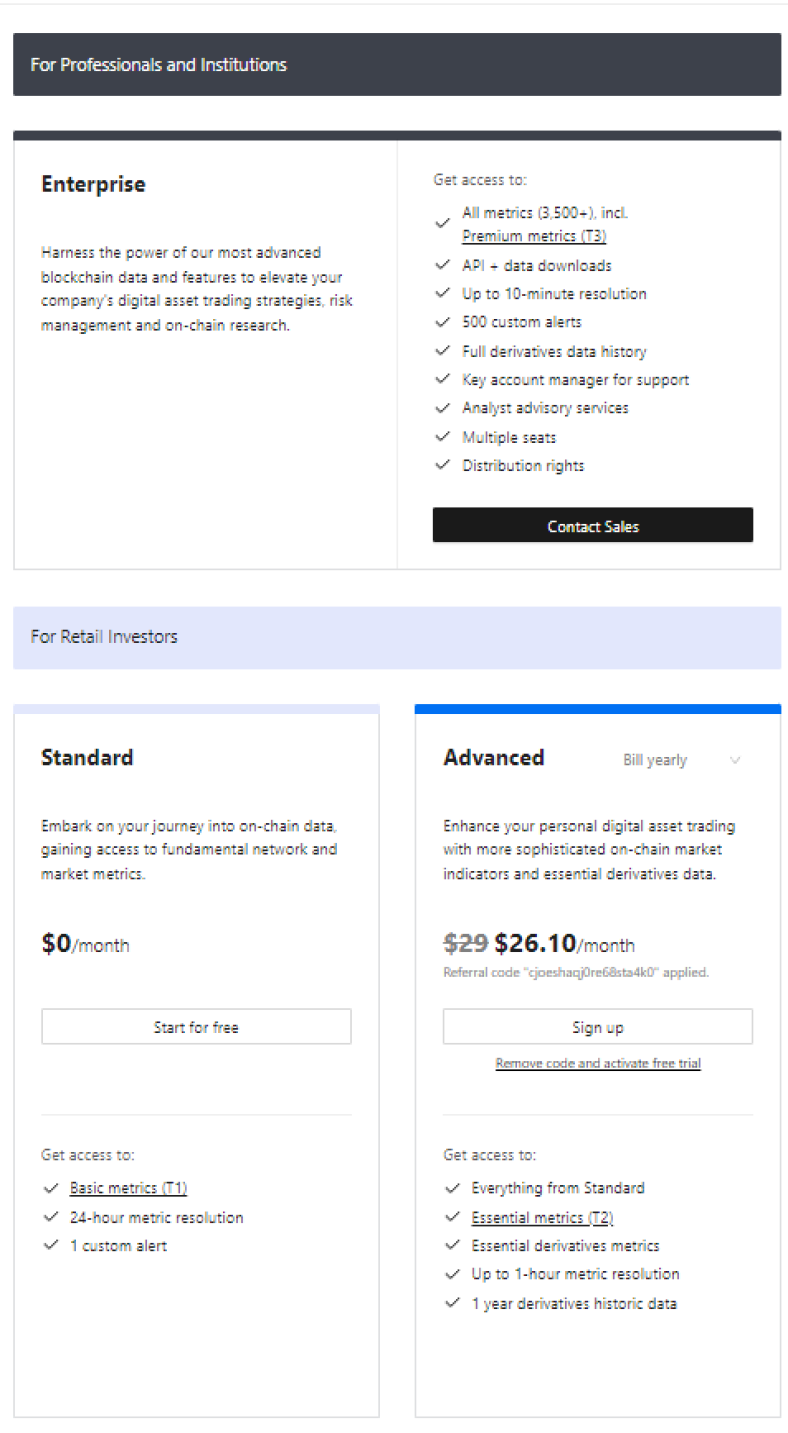The width and height of the screenshot is (788, 1433).
Task: Expand the billing period chevron on Advanced plan
Action: point(736,760)
